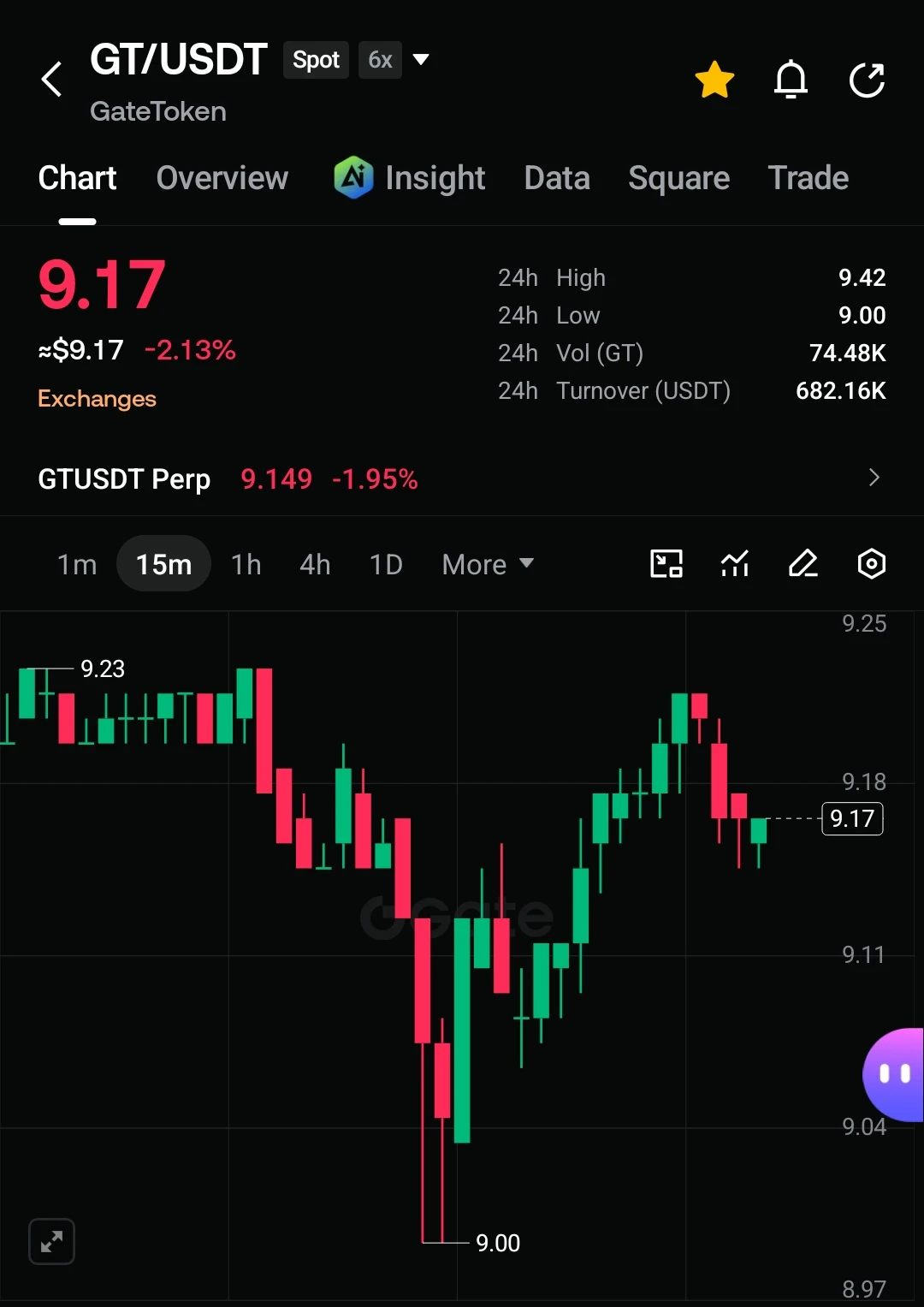This screenshot has height=1307, width=924.
Task: Open the chart indicators icon
Action: (735, 563)
